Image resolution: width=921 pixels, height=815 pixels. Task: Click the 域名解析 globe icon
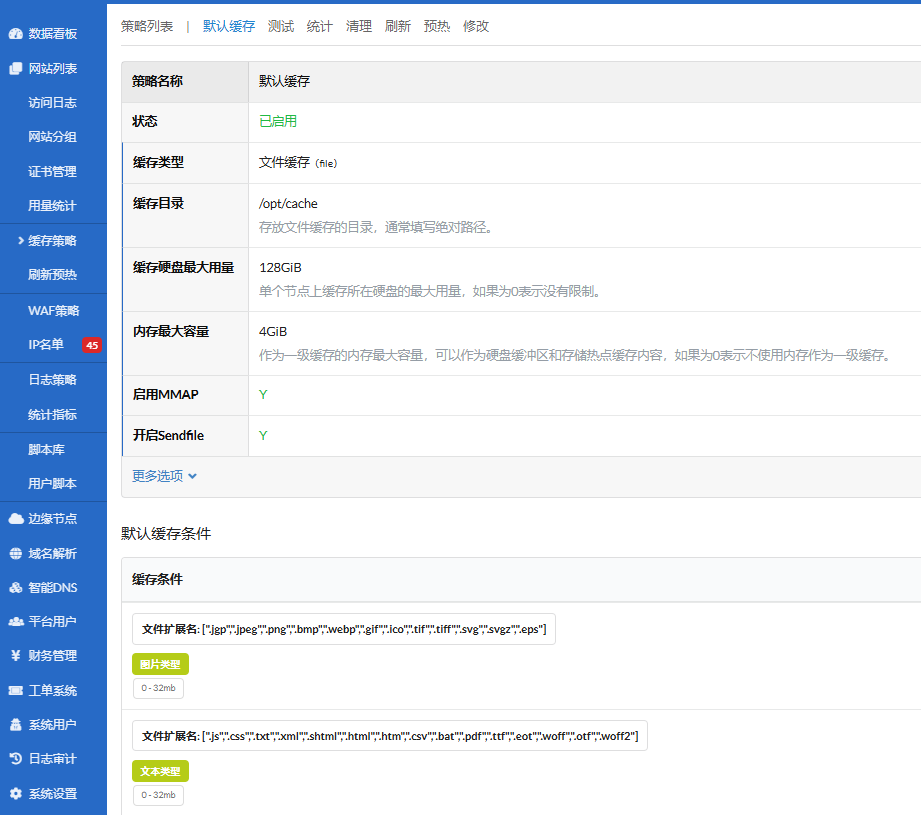(15, 554)
